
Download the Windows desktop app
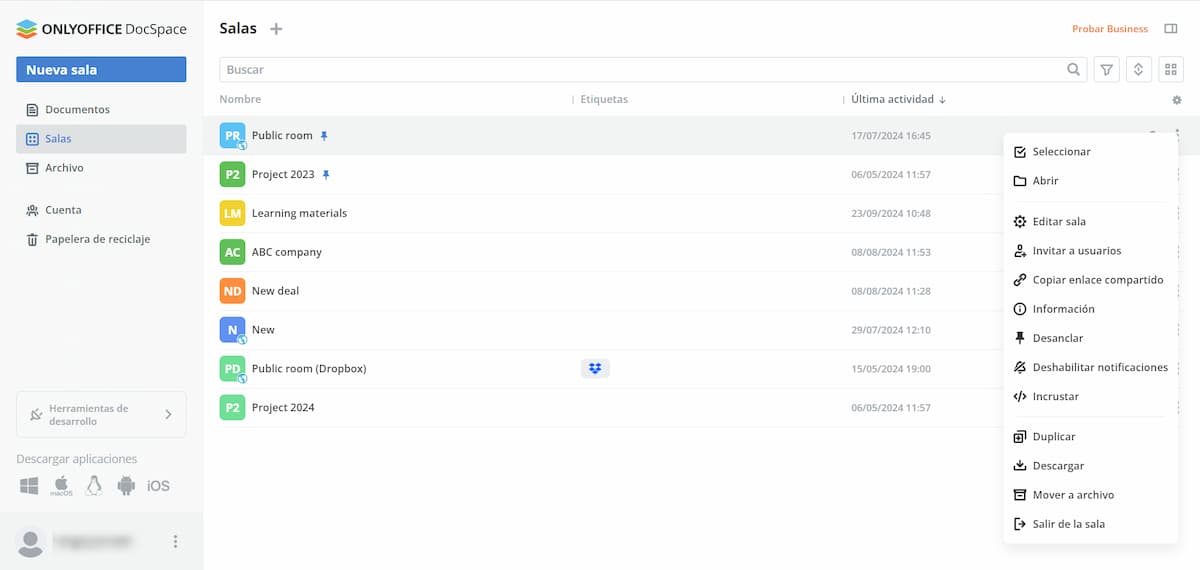point(29,486)
